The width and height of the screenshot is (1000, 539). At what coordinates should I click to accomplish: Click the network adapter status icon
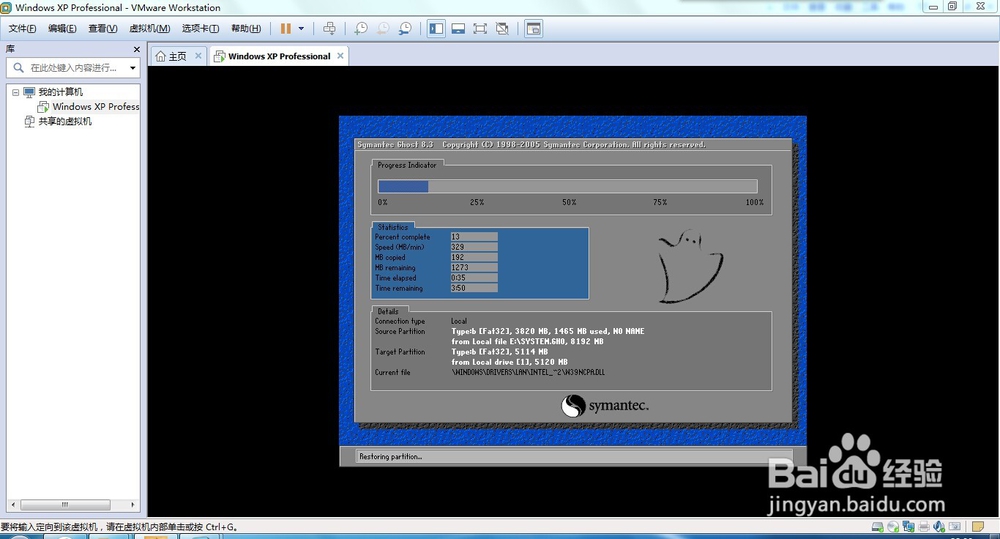click(x=908, y=527)
